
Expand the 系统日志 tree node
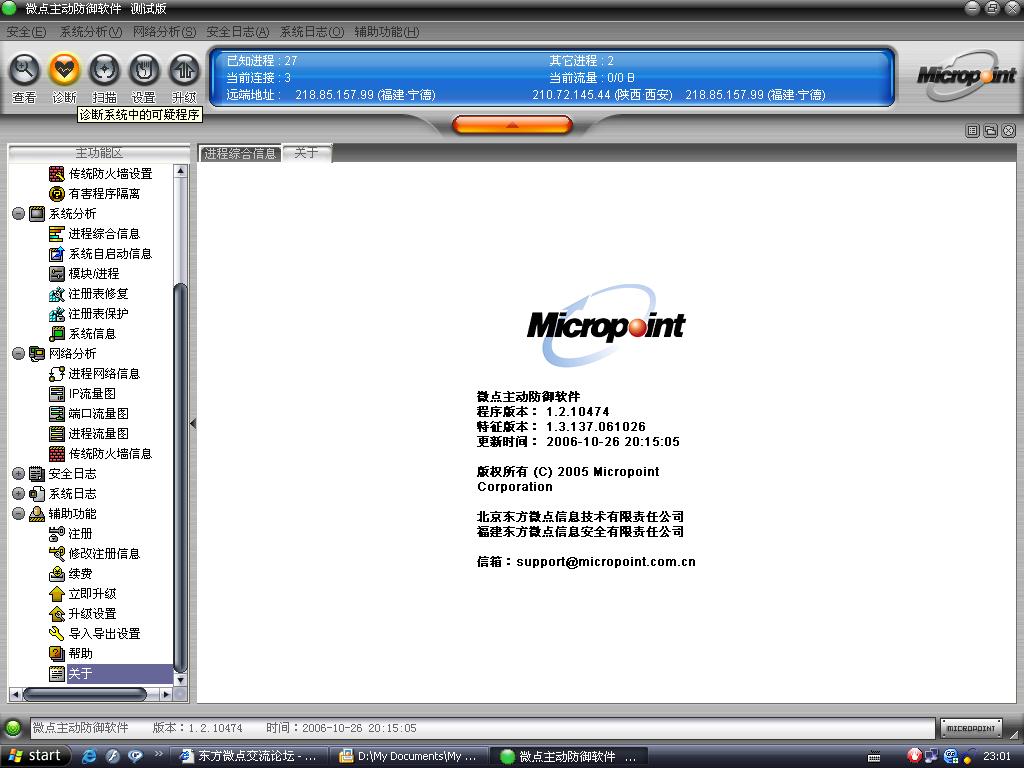[18, 494]
